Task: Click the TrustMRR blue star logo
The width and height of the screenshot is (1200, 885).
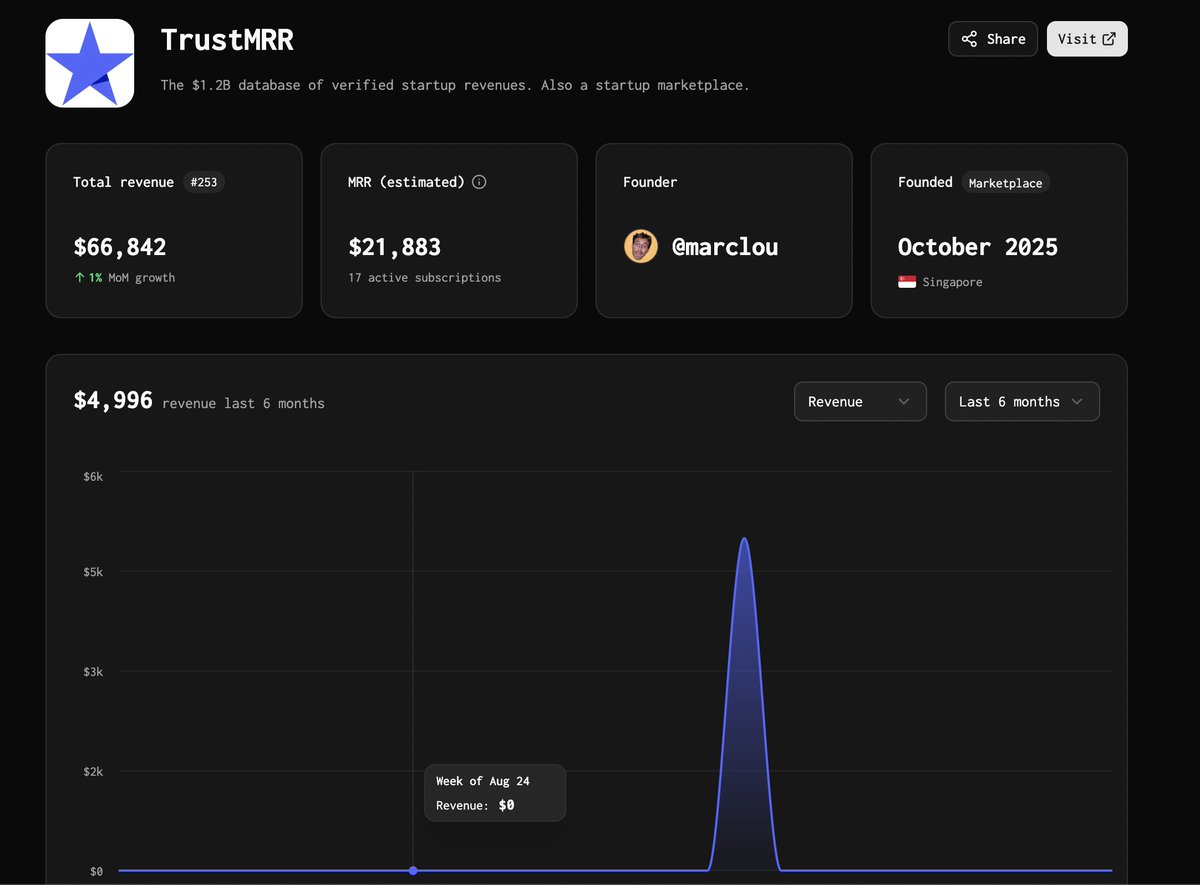Action: (x=90, y=63)
